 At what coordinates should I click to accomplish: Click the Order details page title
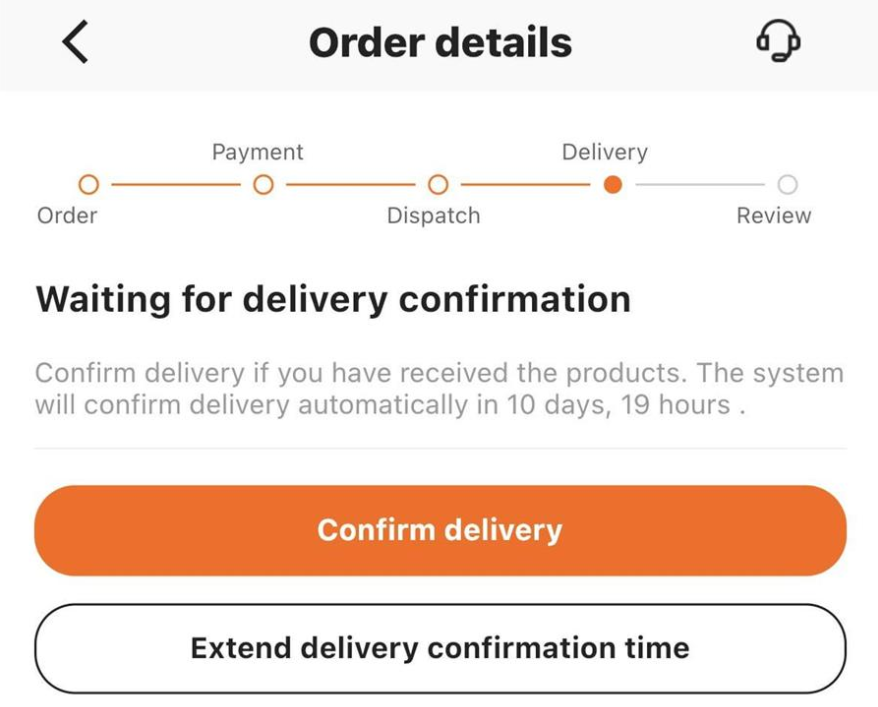440,43
